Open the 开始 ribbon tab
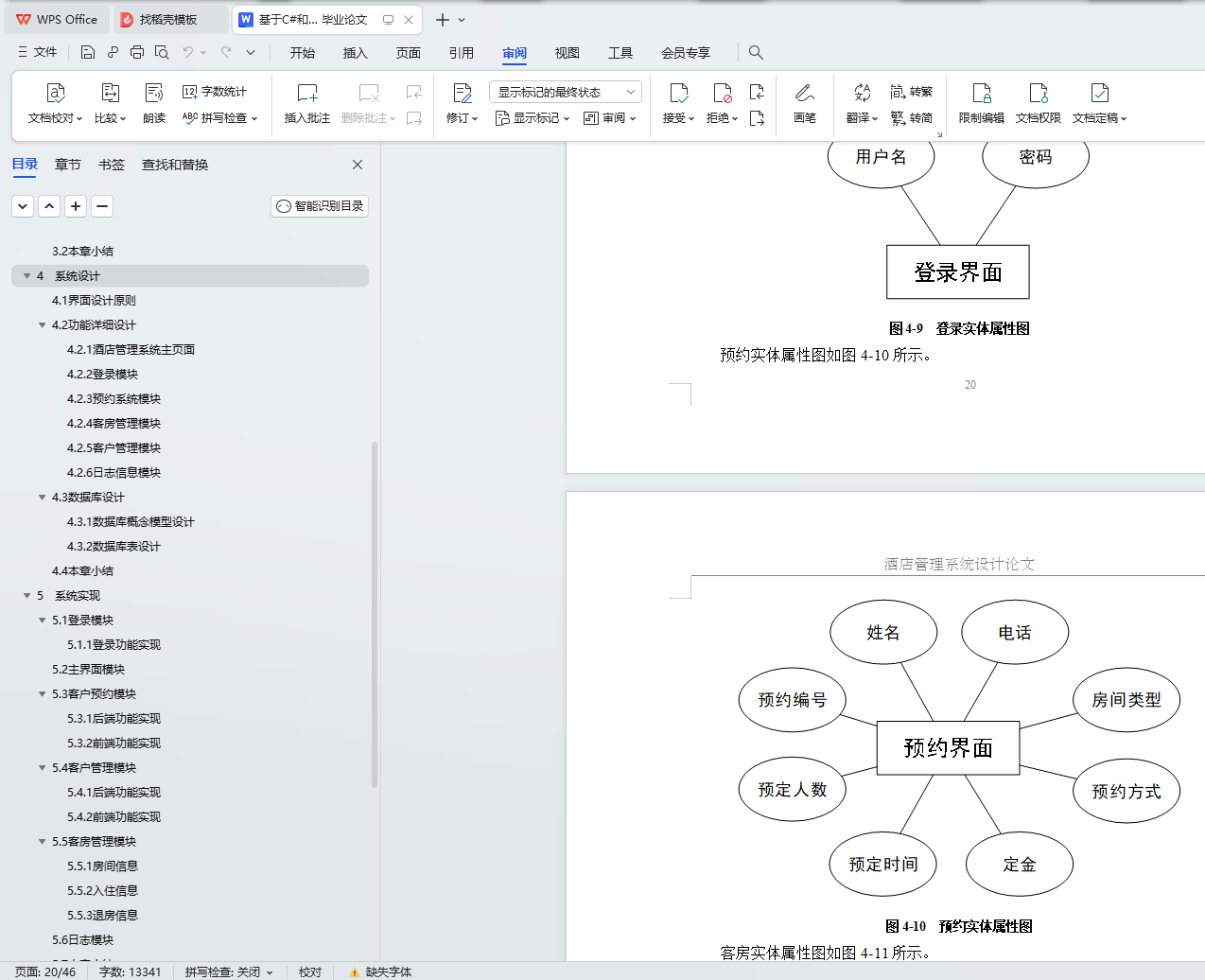This screenshot has height=980, width=1205. pos(303,53)
